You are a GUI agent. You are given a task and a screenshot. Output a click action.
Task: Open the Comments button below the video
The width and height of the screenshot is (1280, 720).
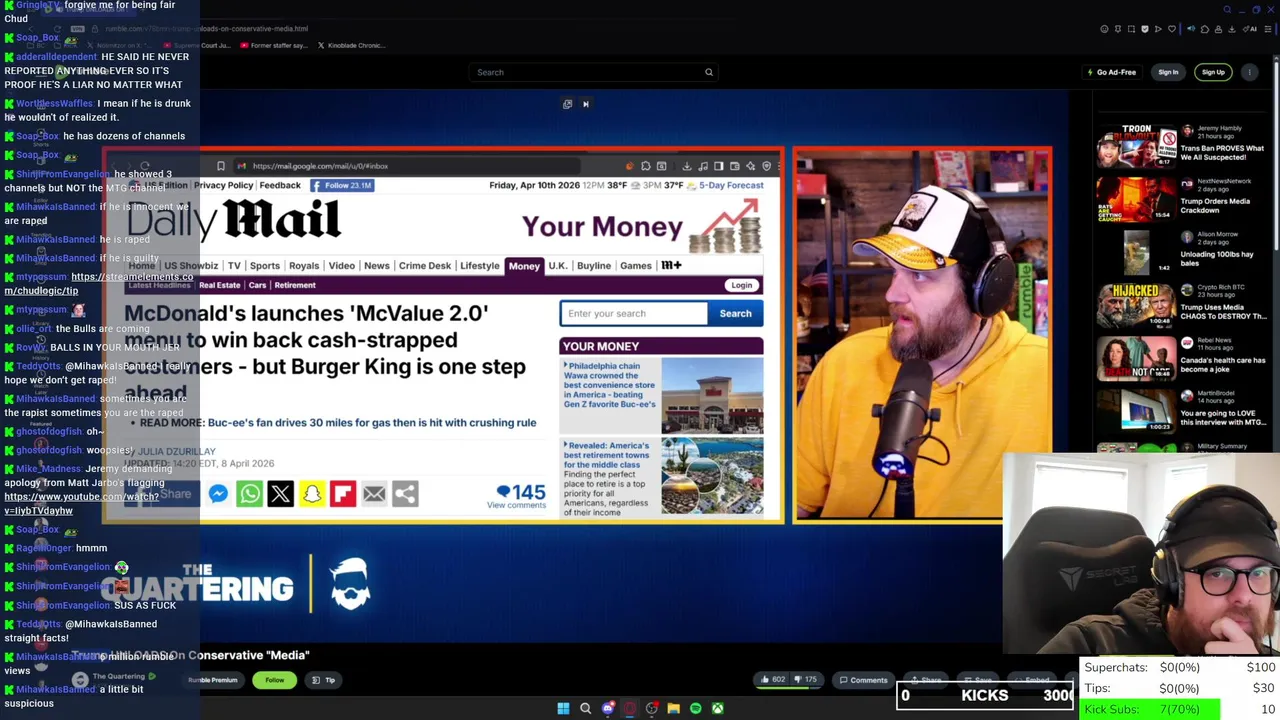coord(863,680)
